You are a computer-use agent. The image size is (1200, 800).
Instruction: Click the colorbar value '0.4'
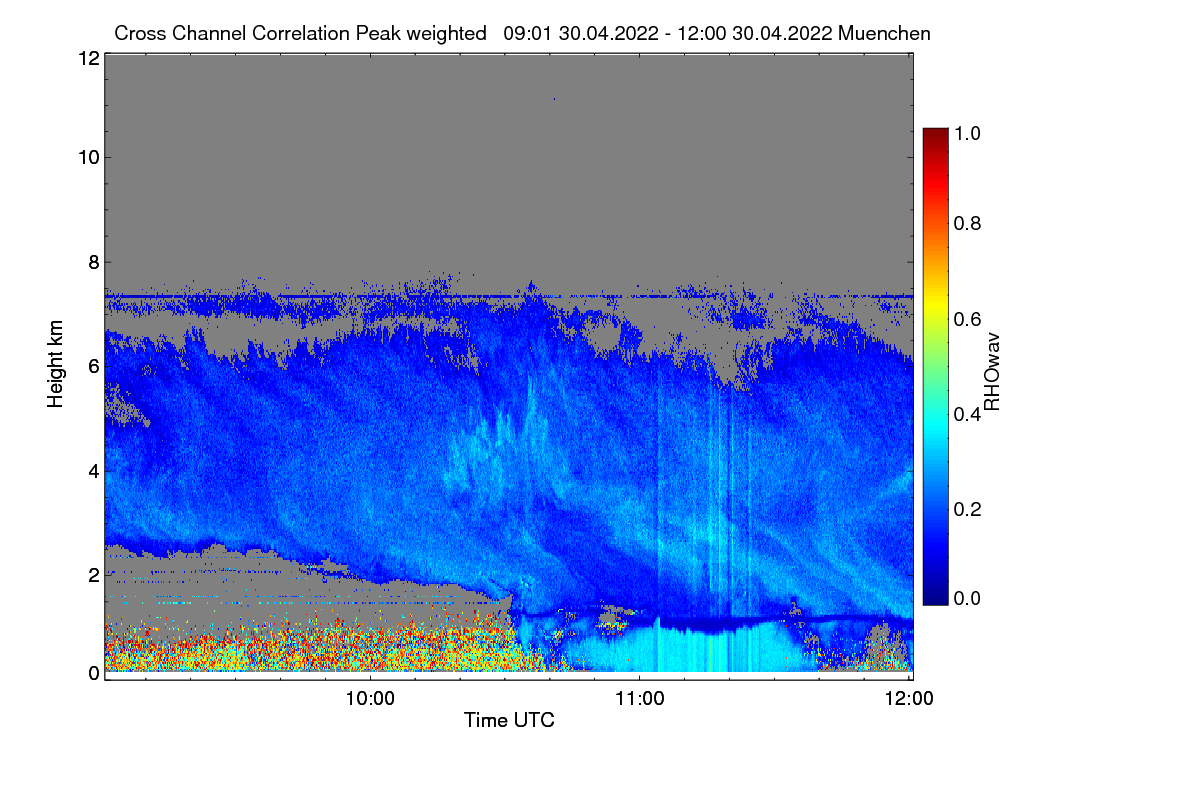[x=967, y=414]
